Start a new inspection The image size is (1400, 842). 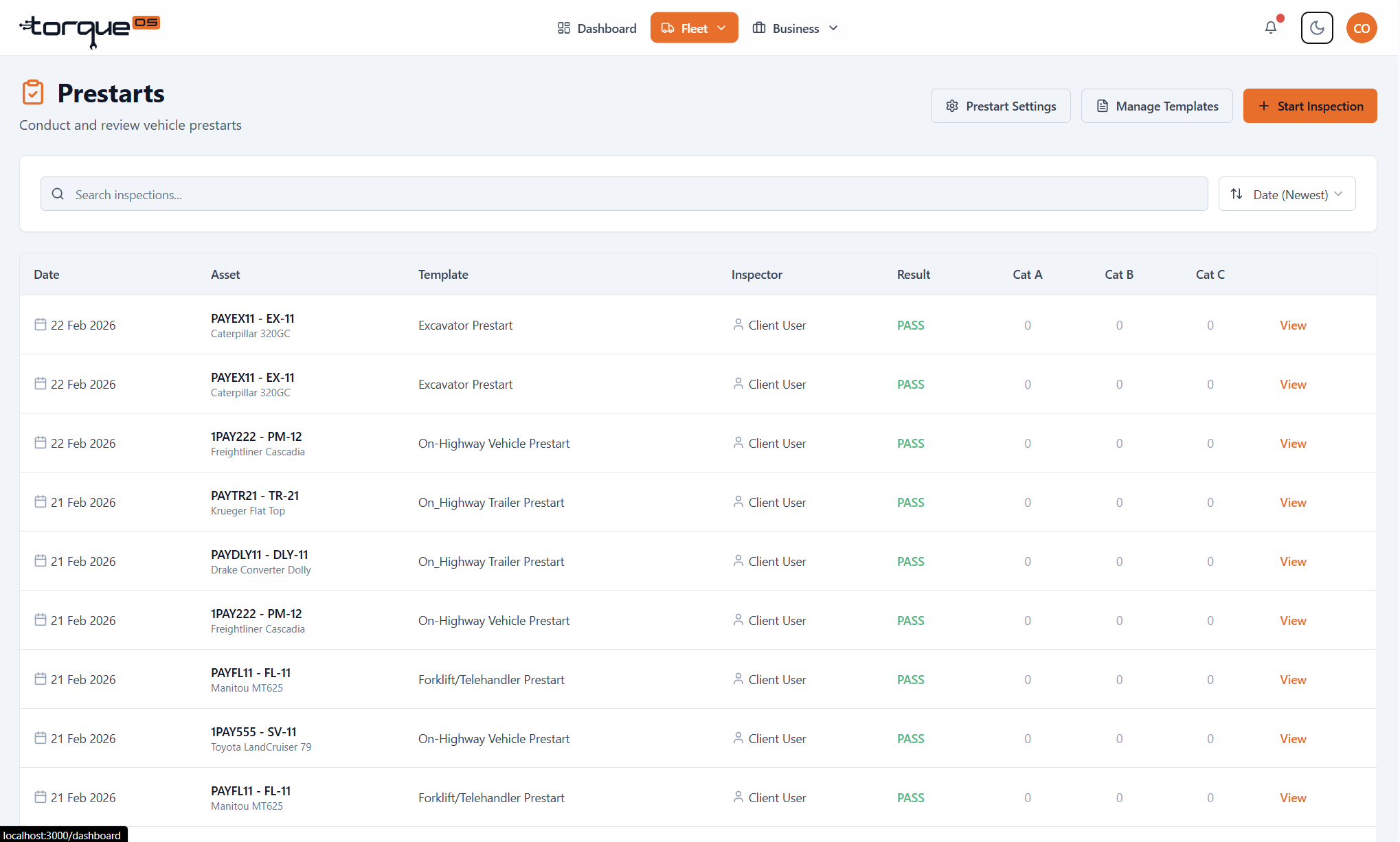tap(1309, 106)
